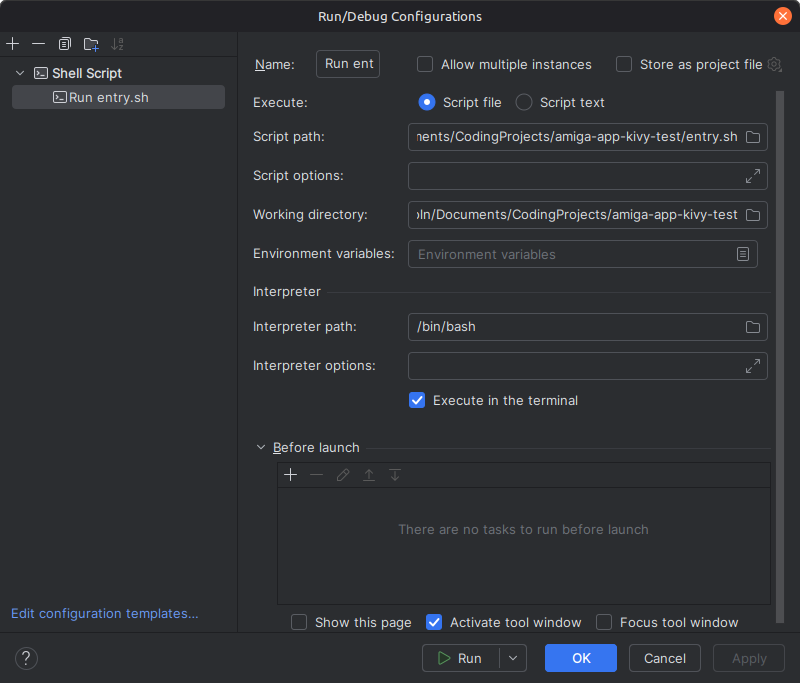Click the Help question mark button
Viewport: 800px width, 683px height.
click(x=27, y=658)
